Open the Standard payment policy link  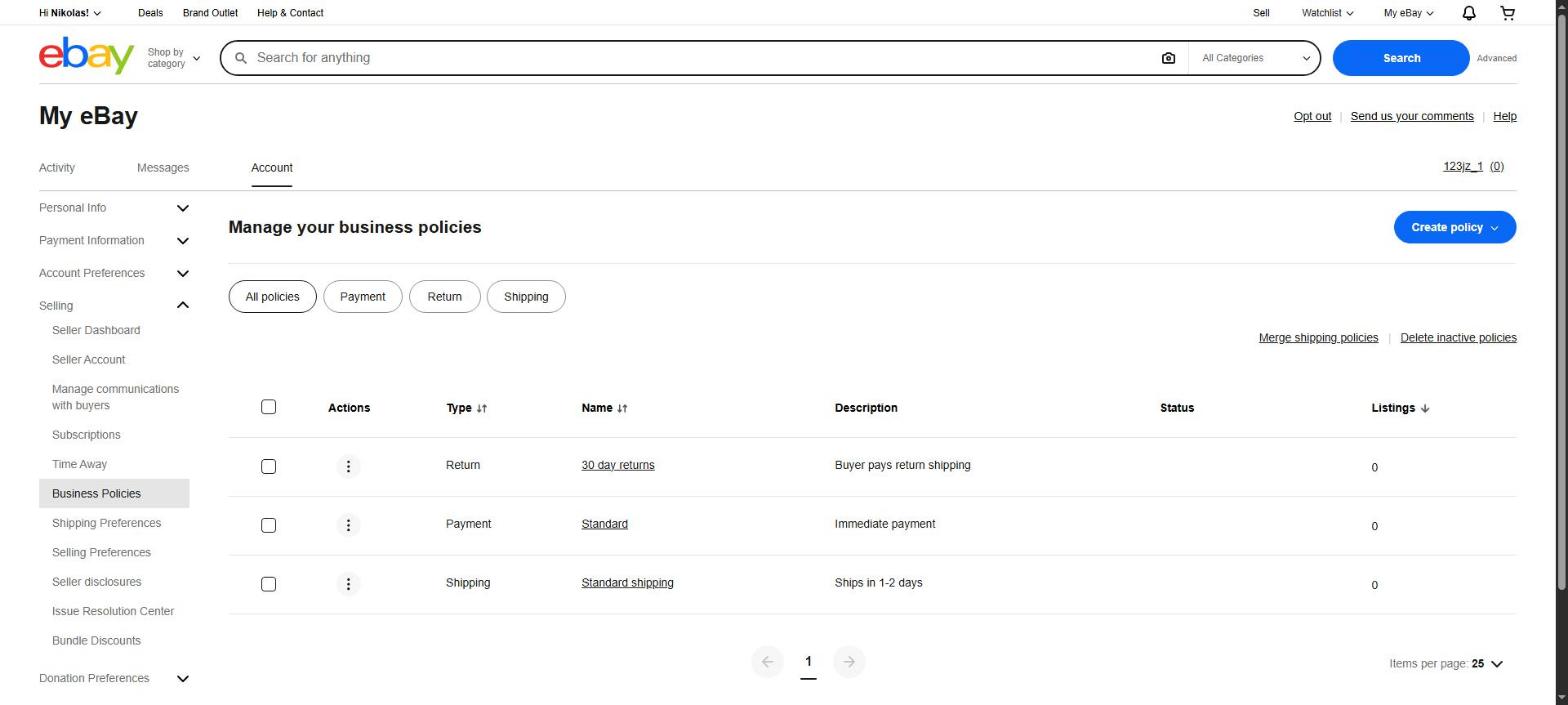(x=604, y=524)
